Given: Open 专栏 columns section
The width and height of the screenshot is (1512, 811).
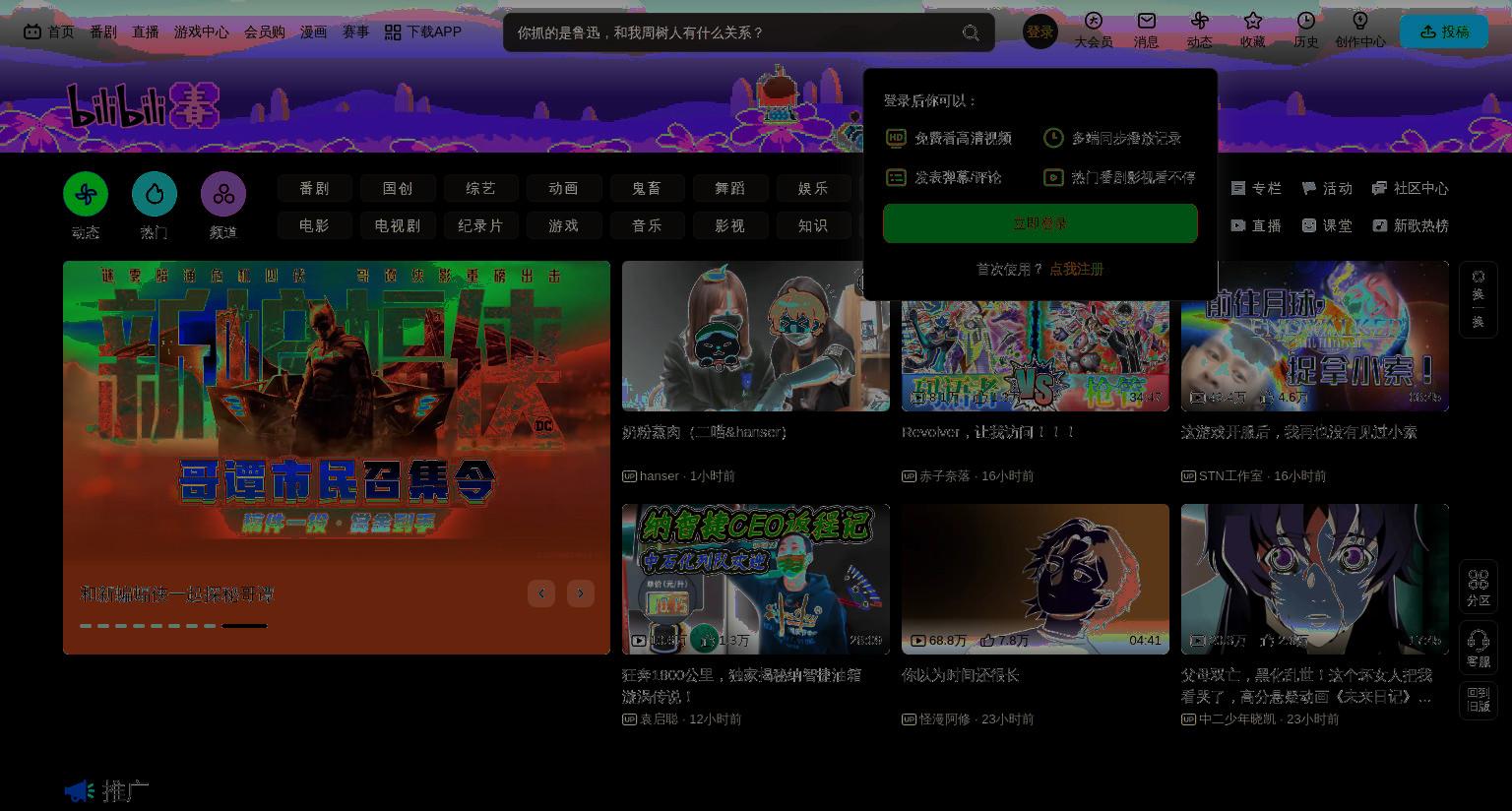Looking at the screenshot, I should (x=1256, y=188).
